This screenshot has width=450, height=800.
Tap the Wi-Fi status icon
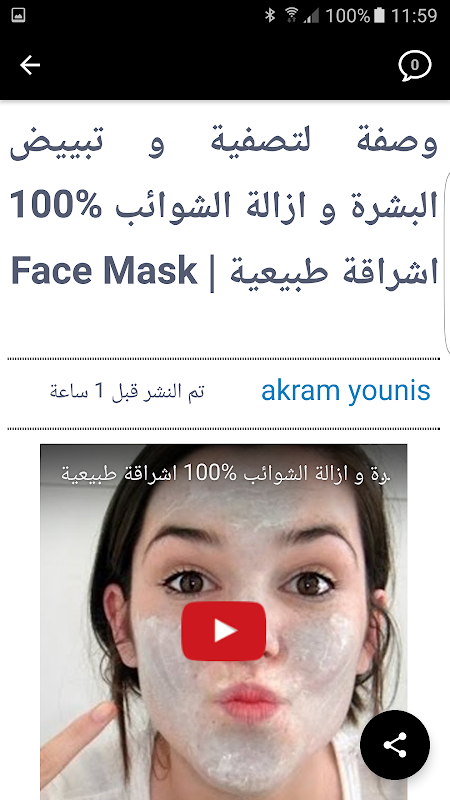[291, 15]
